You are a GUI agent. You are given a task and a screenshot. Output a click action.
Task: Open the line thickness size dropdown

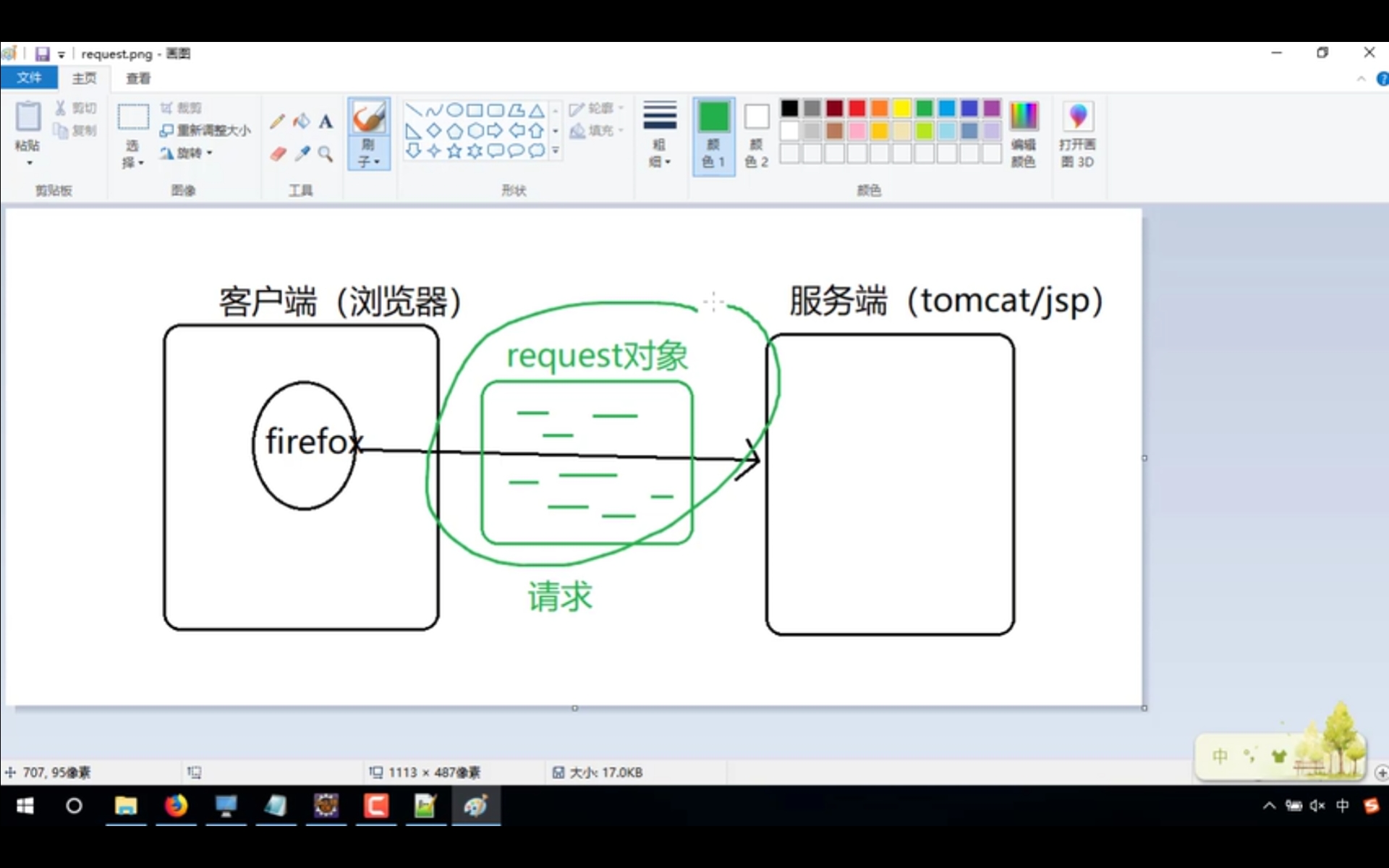pyautogui.click(x=660, y=135)
